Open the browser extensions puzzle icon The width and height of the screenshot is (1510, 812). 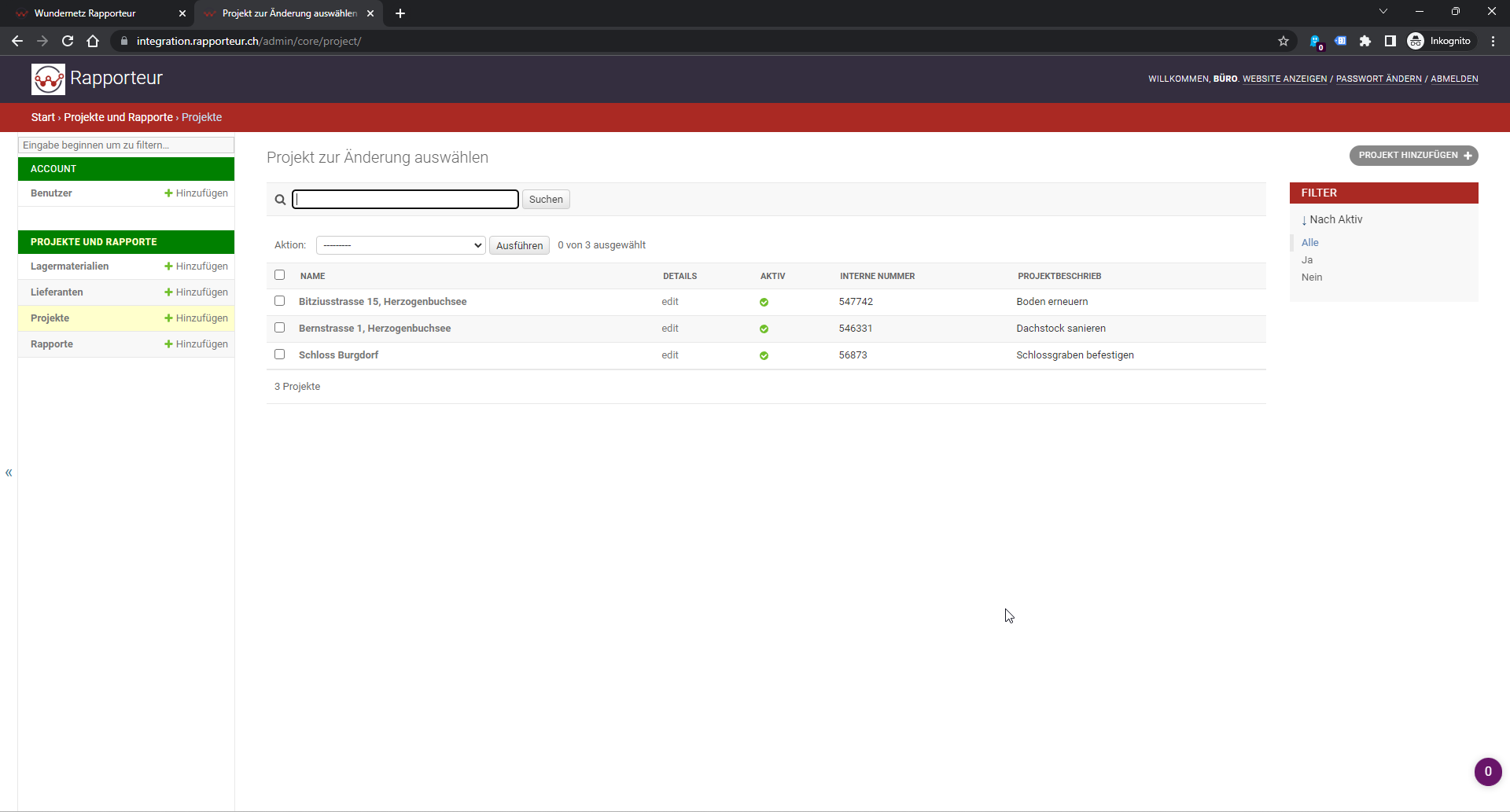coord(1365,41)
